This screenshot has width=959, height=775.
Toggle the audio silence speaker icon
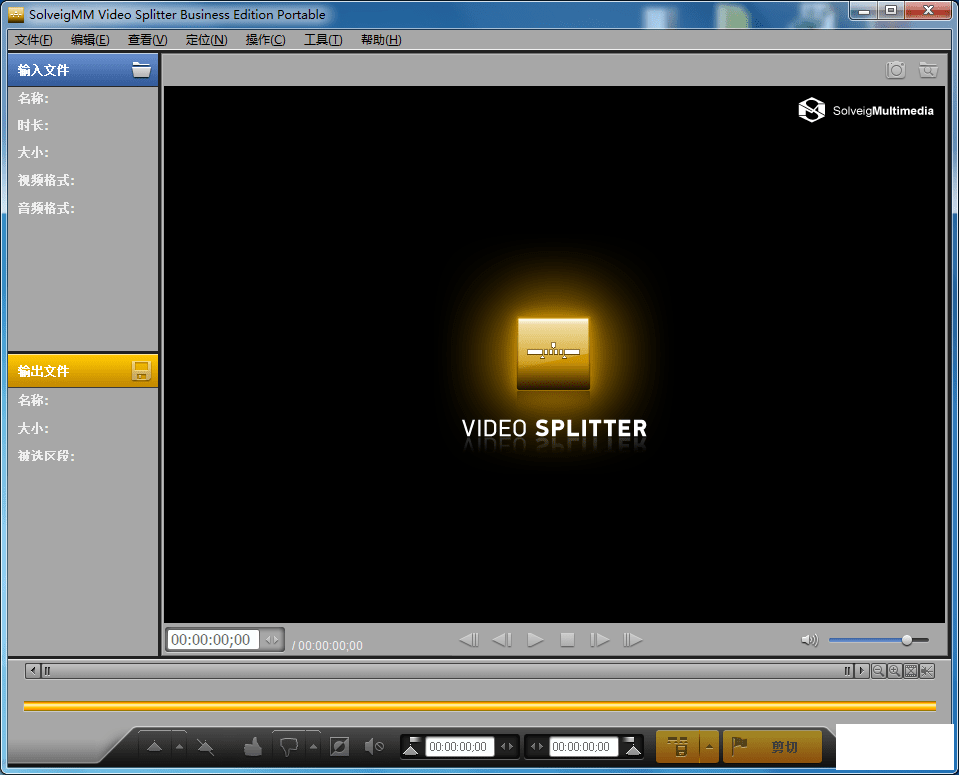coord(374,746)
